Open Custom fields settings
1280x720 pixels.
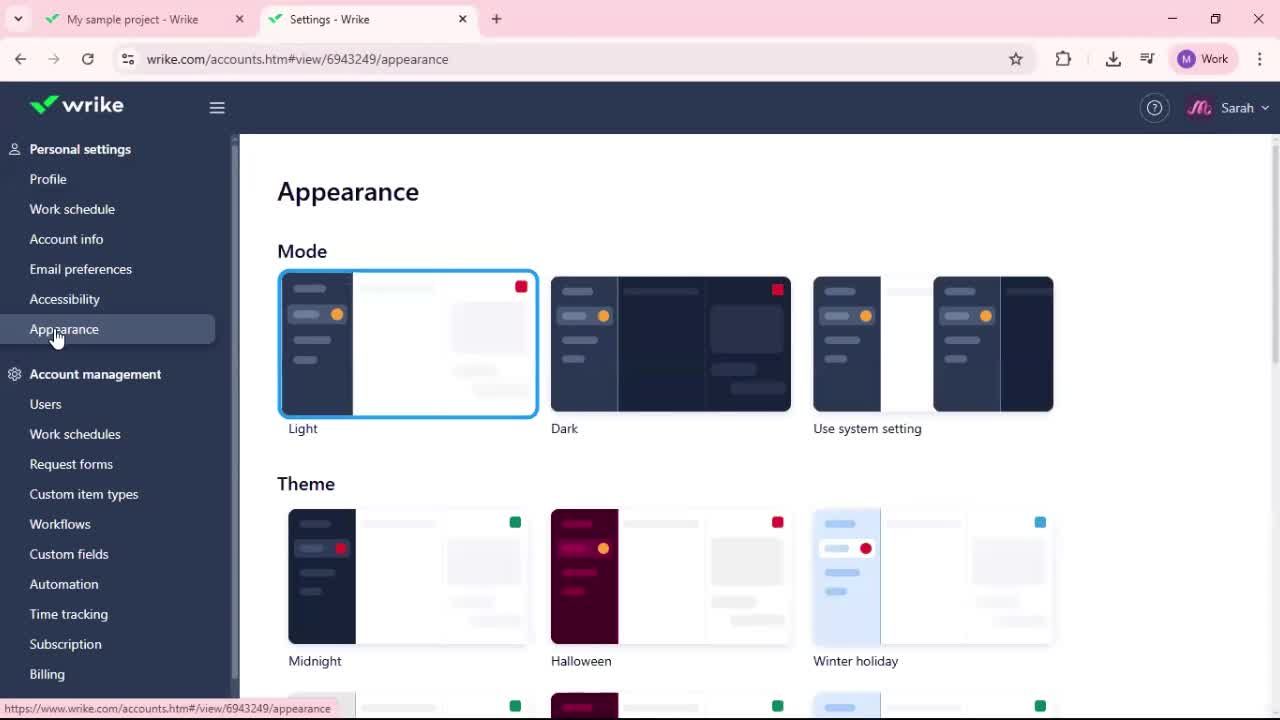69,554
